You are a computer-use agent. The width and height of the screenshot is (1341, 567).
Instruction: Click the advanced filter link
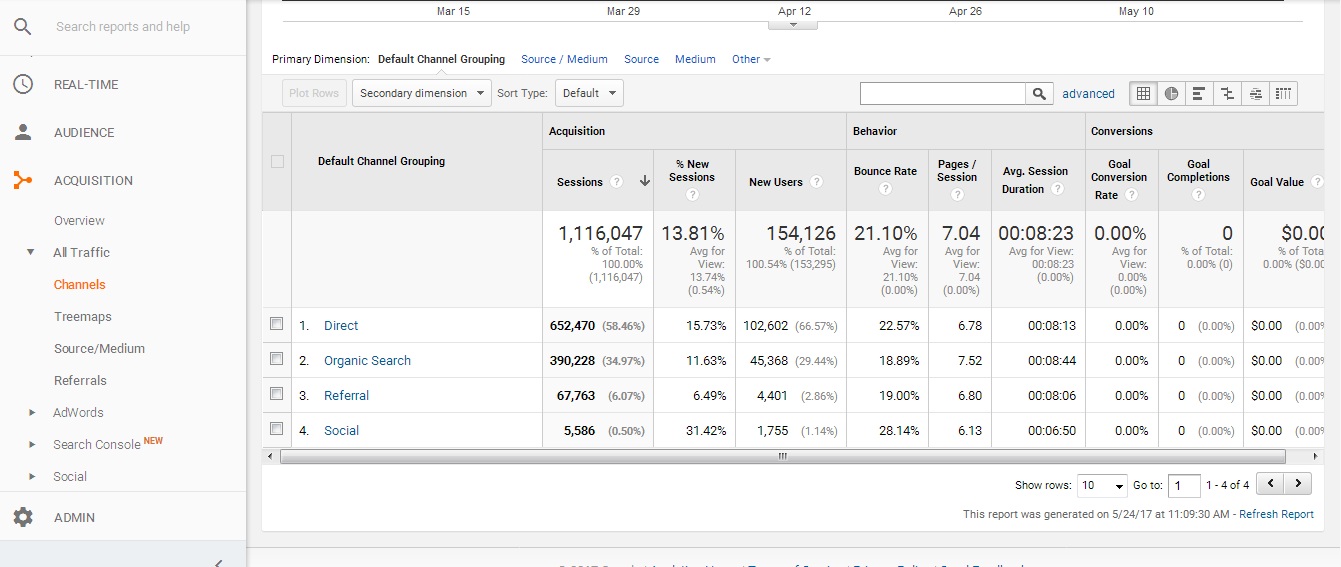pos(1088,94)
